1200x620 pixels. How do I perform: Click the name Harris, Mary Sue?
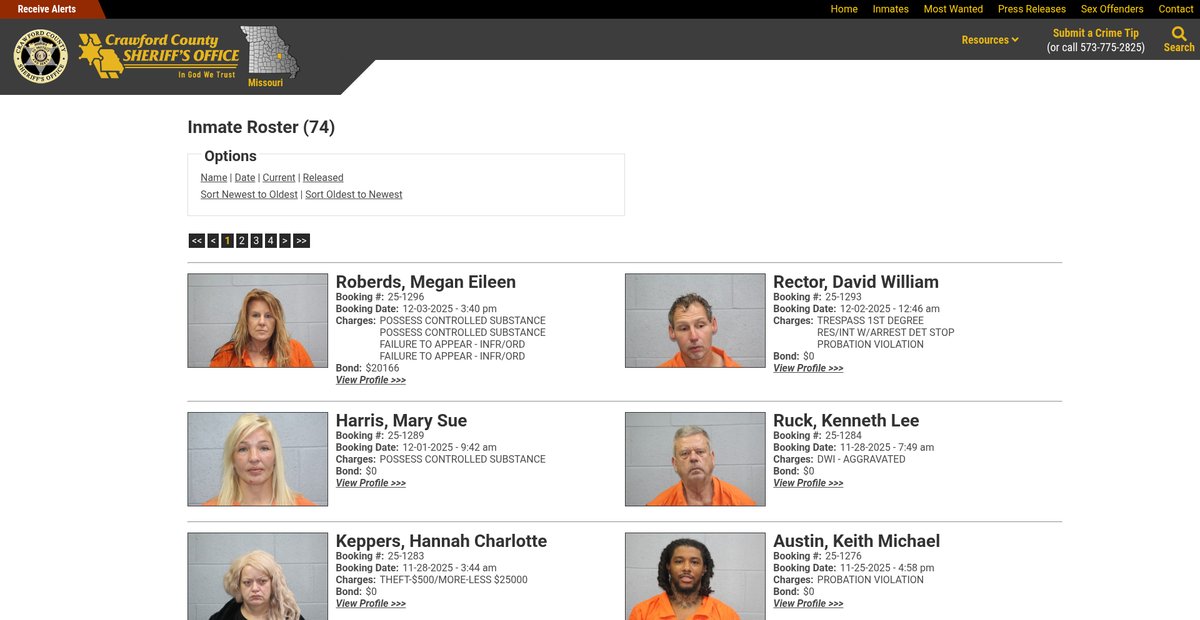coord(401,421)
